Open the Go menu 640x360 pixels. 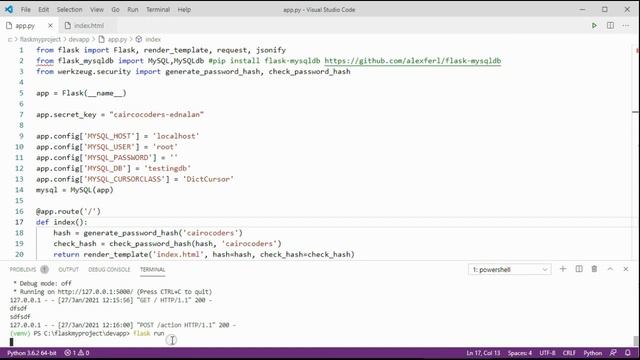116,9
